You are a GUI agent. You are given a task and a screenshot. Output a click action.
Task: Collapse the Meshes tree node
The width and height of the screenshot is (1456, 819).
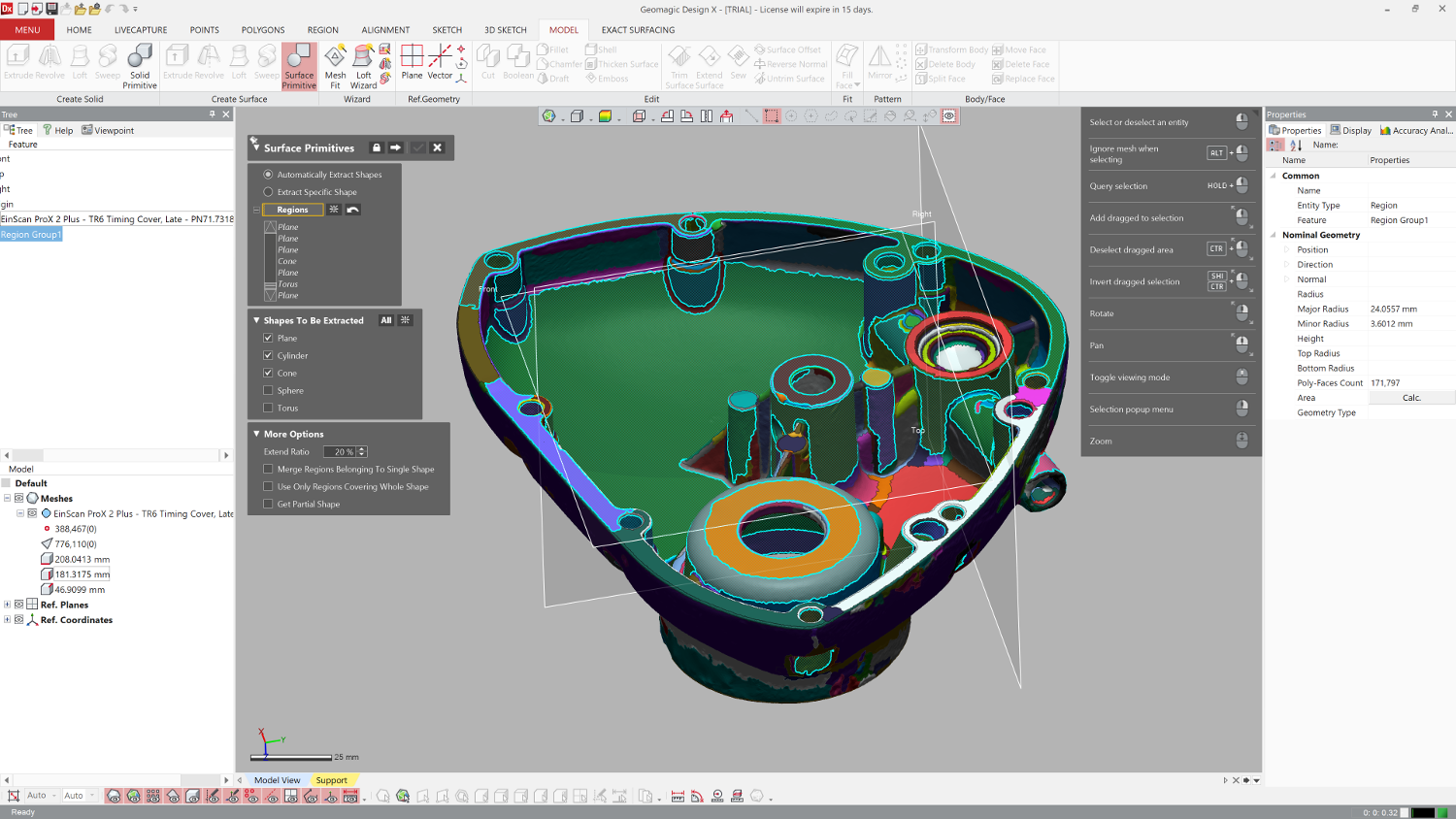point(7,498)
